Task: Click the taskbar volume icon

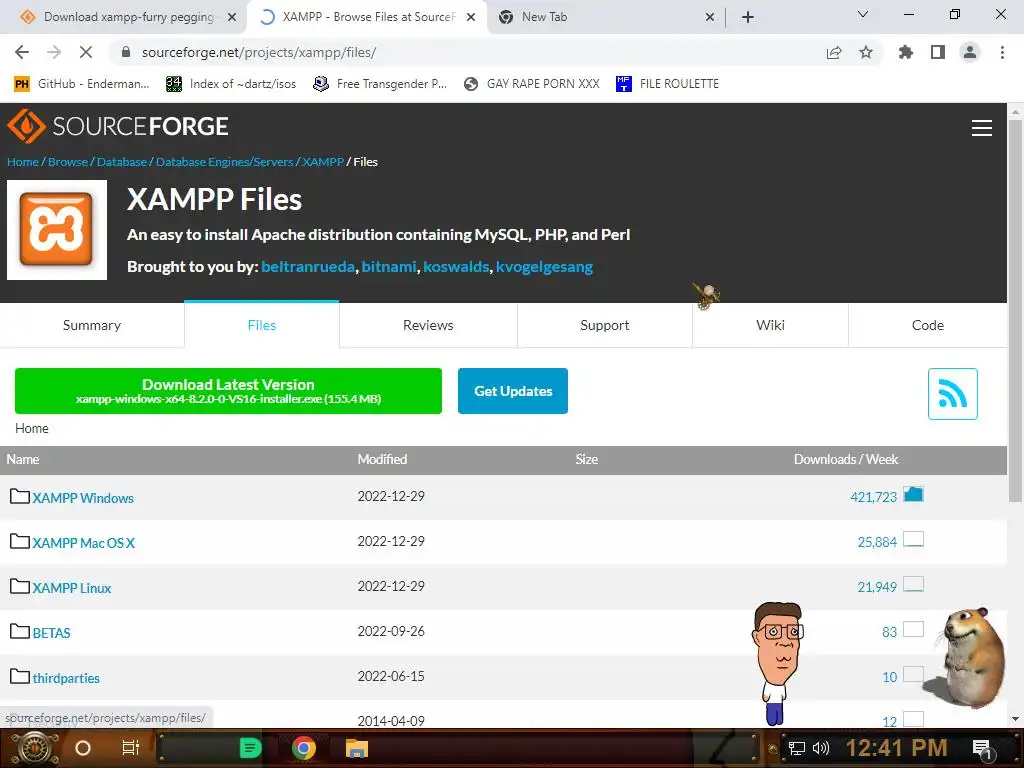Action: click(x=820, y=748)
